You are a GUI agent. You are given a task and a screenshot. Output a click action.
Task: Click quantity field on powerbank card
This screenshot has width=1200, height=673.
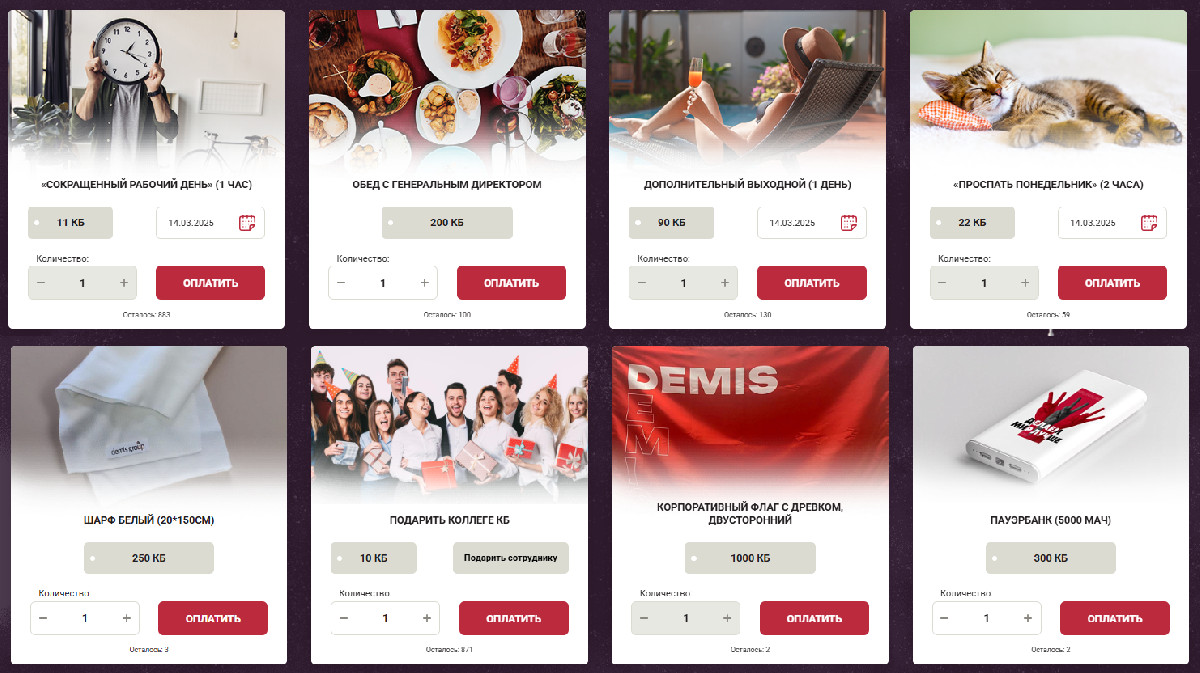987,618
